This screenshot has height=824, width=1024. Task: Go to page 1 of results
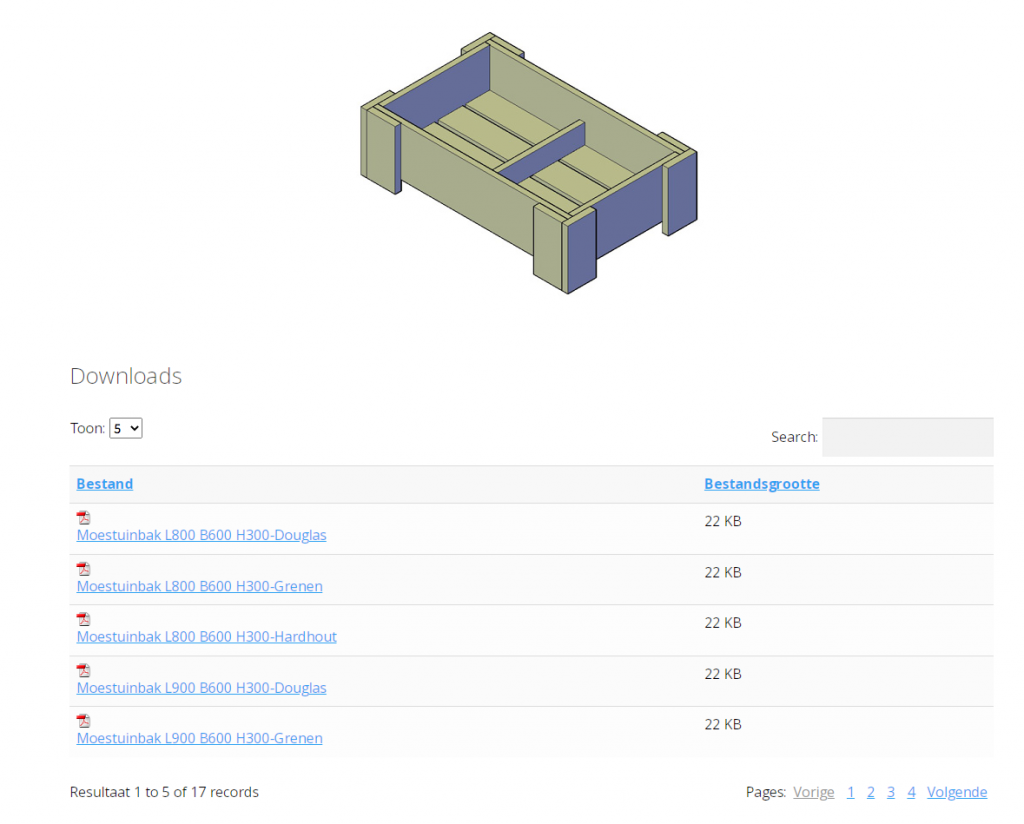[x=851, y=792]
